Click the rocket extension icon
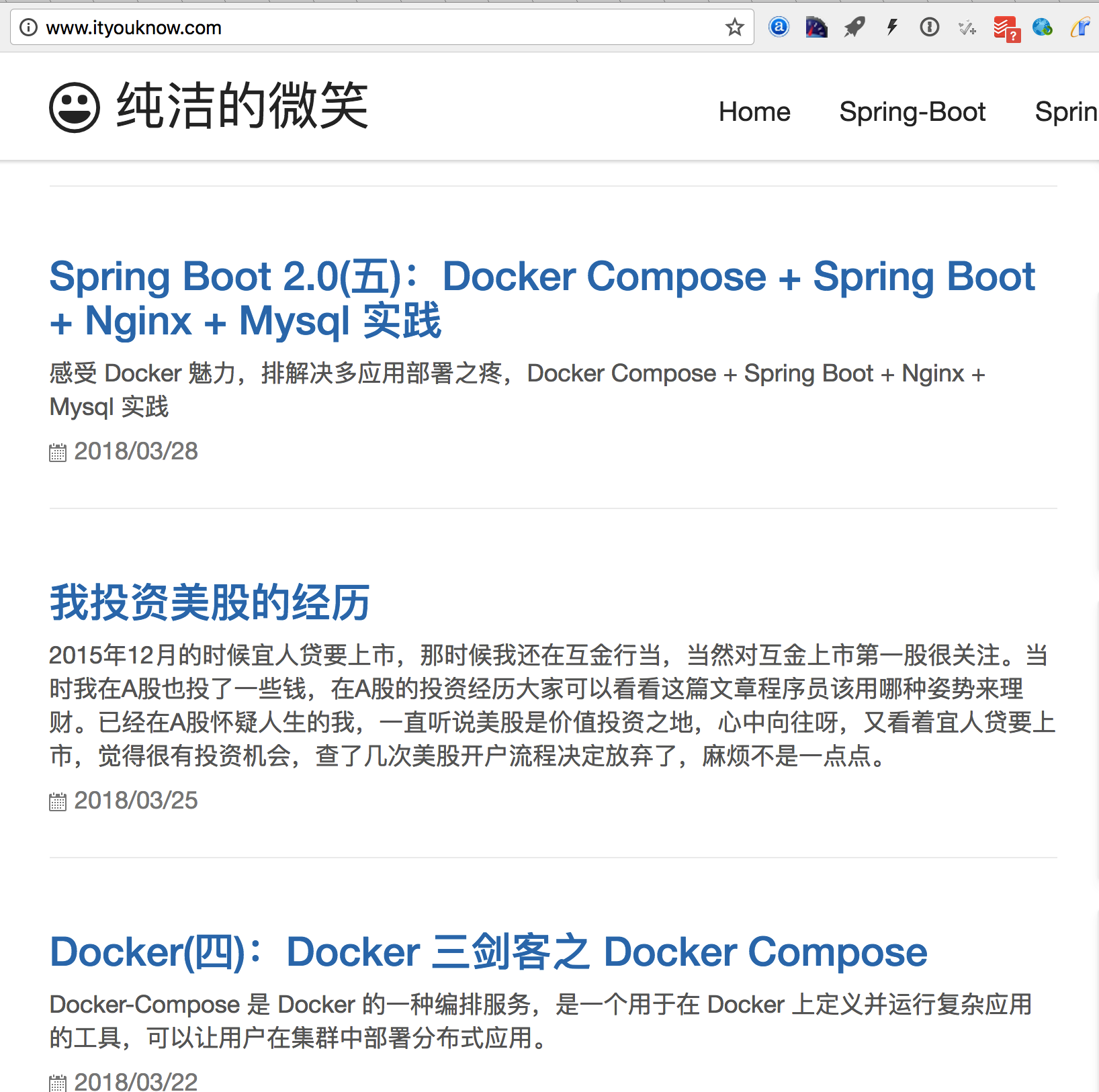 pos(853,27)
